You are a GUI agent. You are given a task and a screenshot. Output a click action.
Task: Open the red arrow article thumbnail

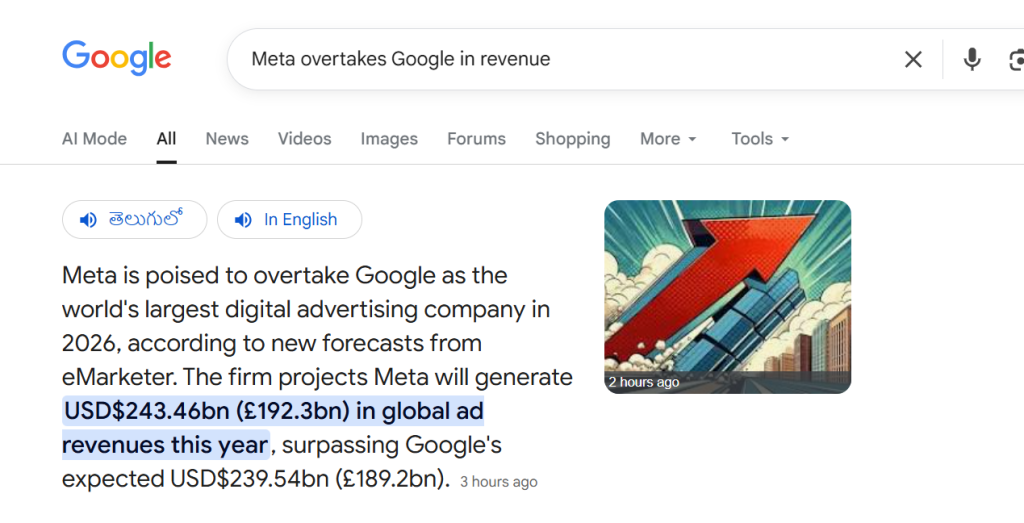click(x=727, y=296)
